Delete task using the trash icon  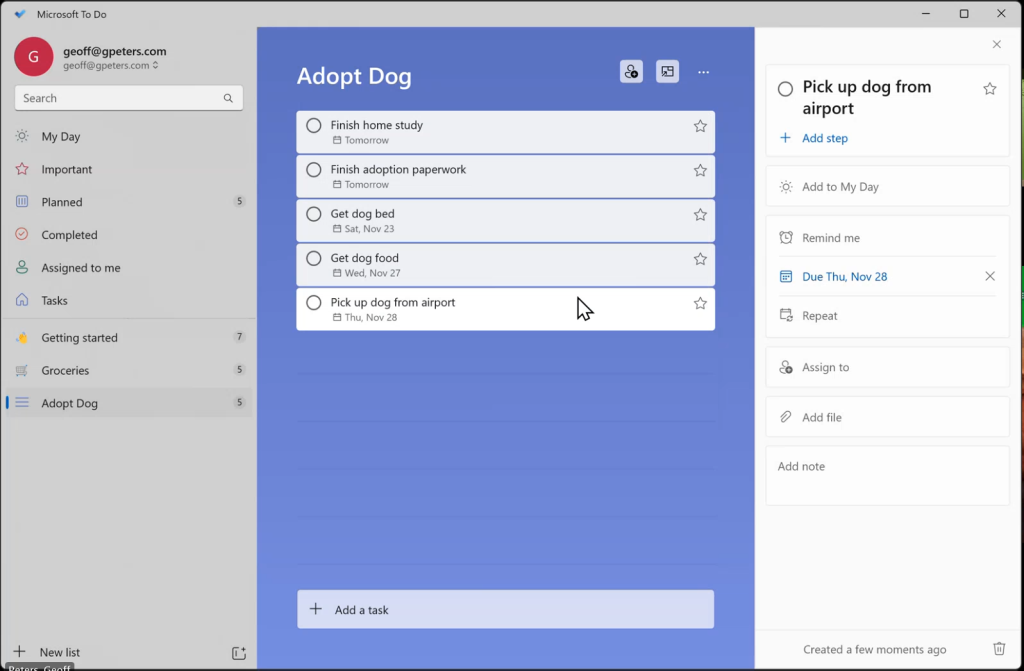point(998,649)
